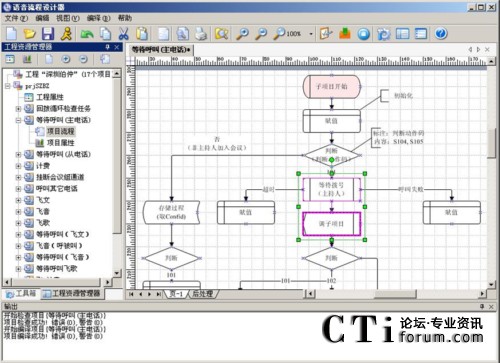Click the blue question mark help icon
Viewport: 500px width, 363px height.
pos(441,34)
